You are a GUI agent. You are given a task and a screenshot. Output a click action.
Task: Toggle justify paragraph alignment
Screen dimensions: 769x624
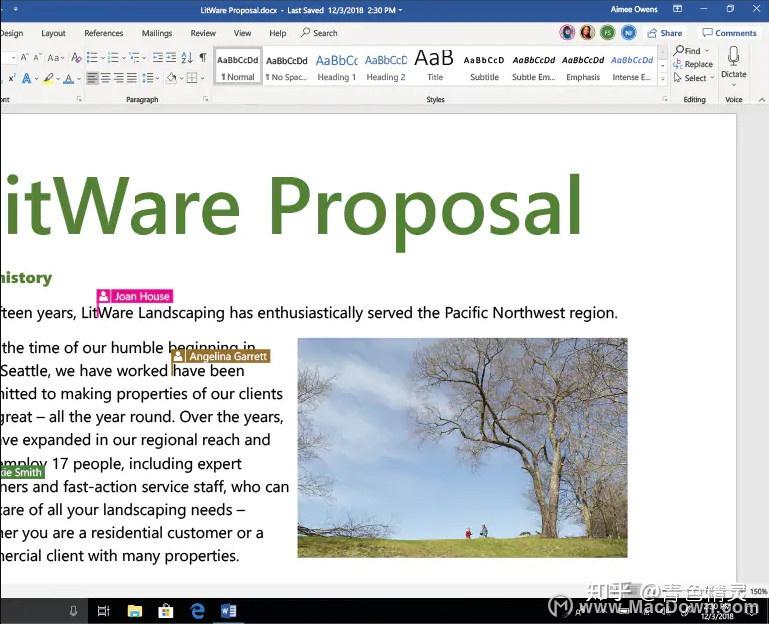click(x=132, y=78)
